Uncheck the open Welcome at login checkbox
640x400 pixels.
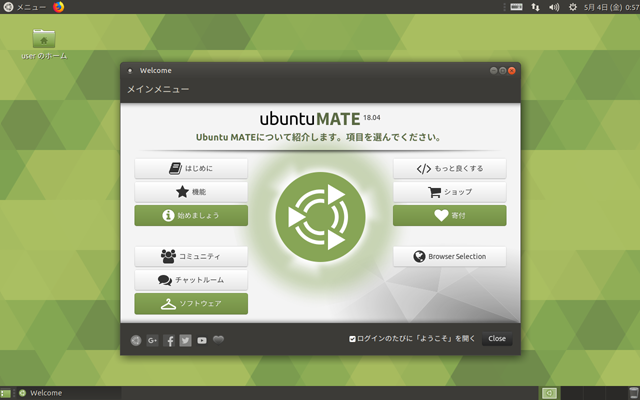click(352, 339)
